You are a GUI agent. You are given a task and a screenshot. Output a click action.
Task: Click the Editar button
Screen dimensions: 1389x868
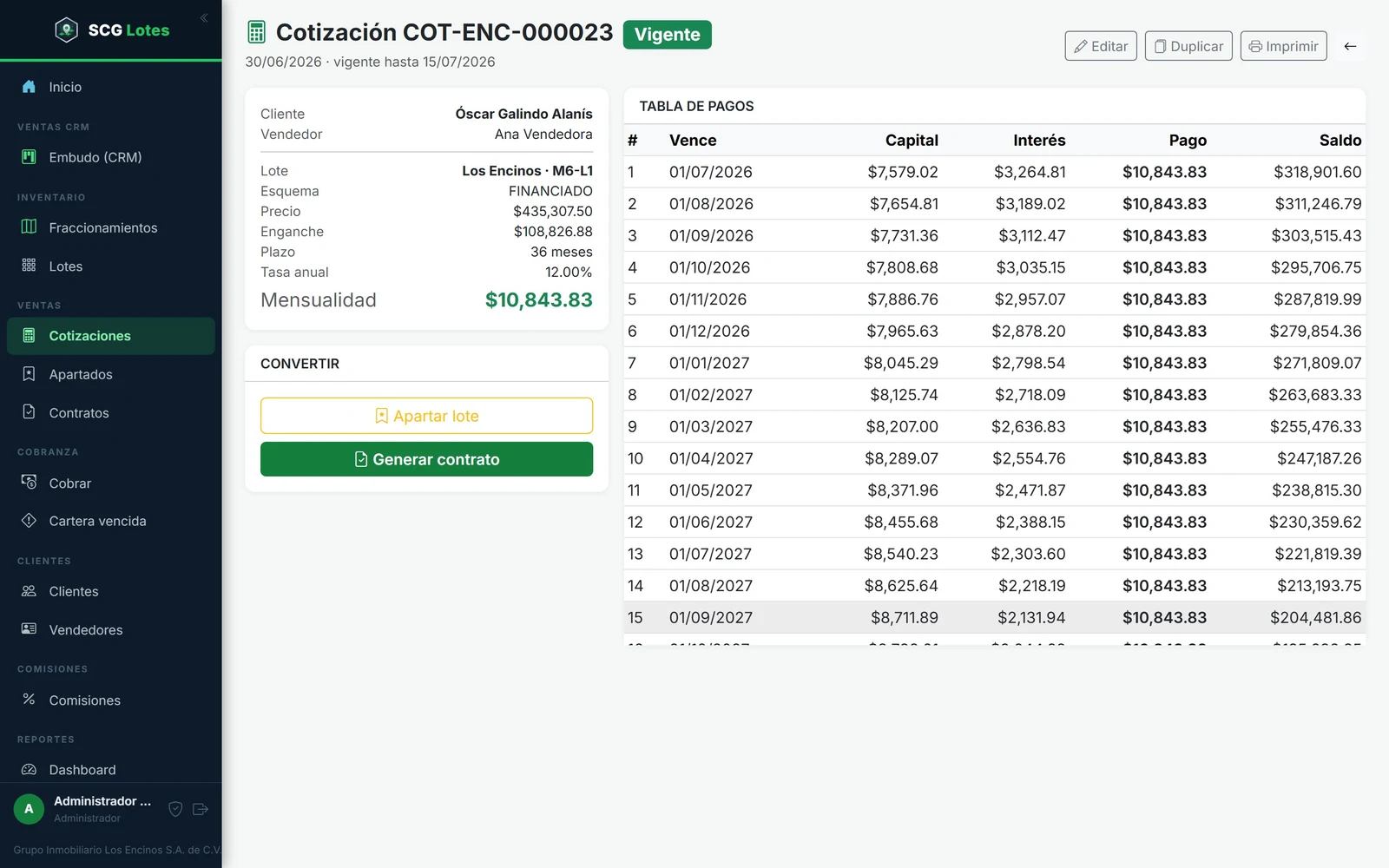pos(1101,46)
